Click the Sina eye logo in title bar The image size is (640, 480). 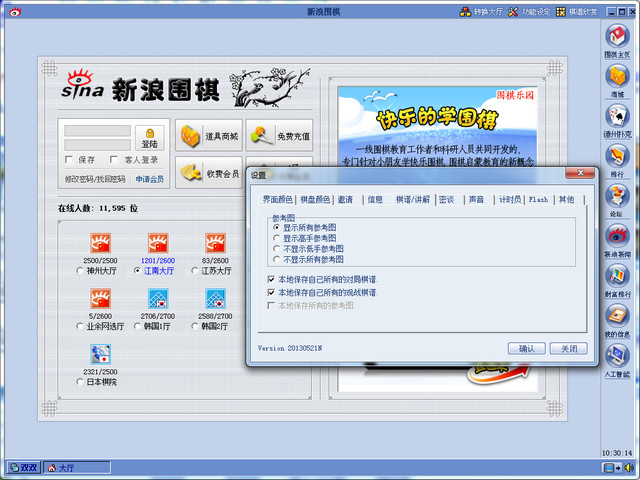15,12
